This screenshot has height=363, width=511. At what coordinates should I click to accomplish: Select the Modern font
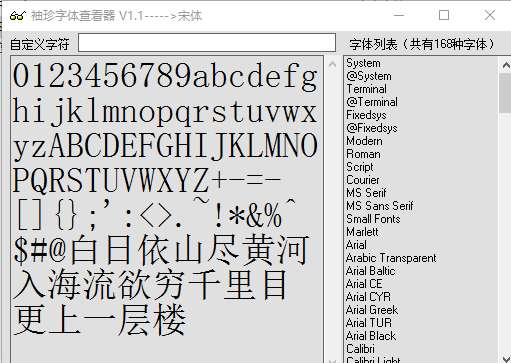point(364,141)
